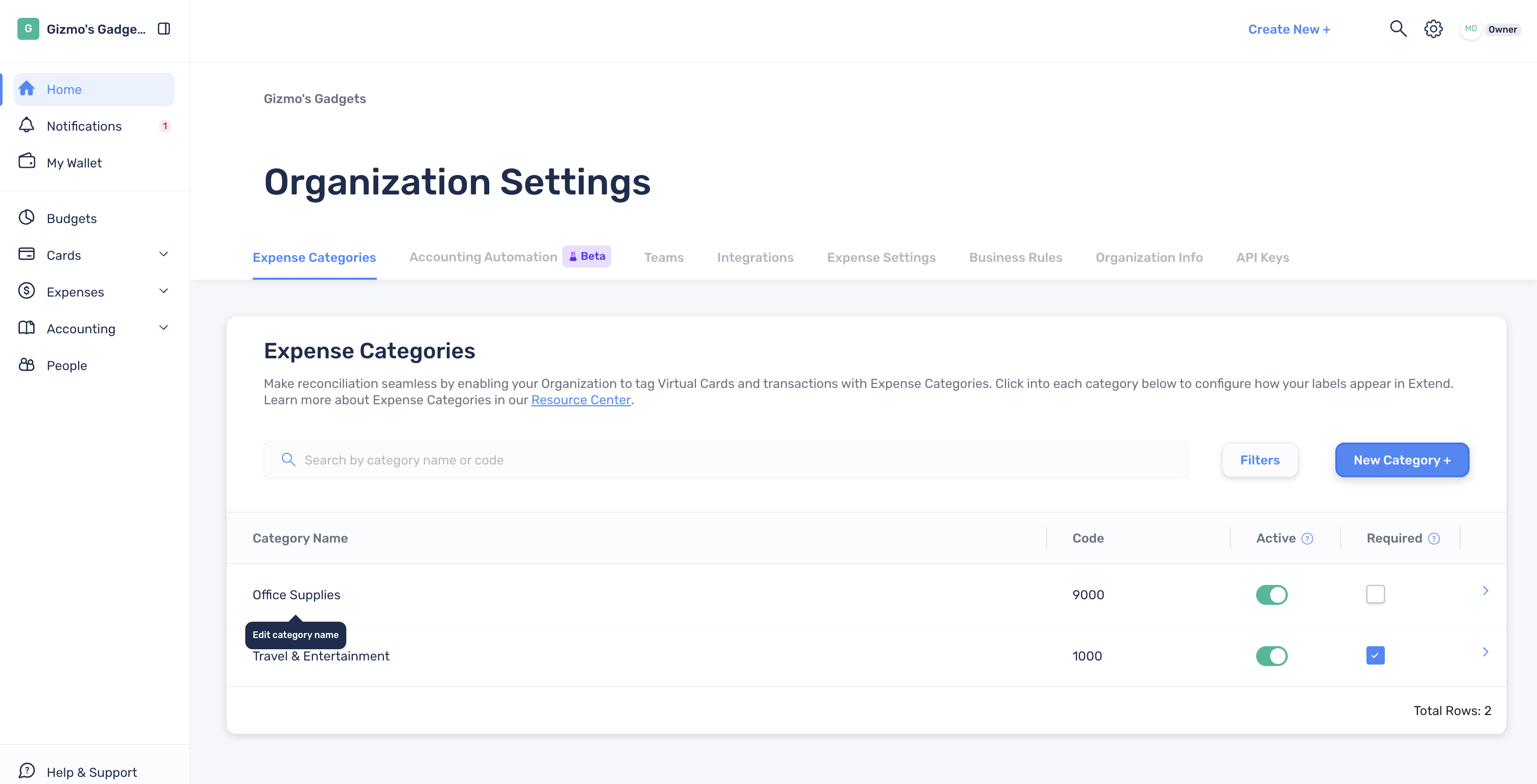The width and height of the screenshot is (1537, 784).
Task: Open Budgets in the sidebar
Action: tap(94, 218)
